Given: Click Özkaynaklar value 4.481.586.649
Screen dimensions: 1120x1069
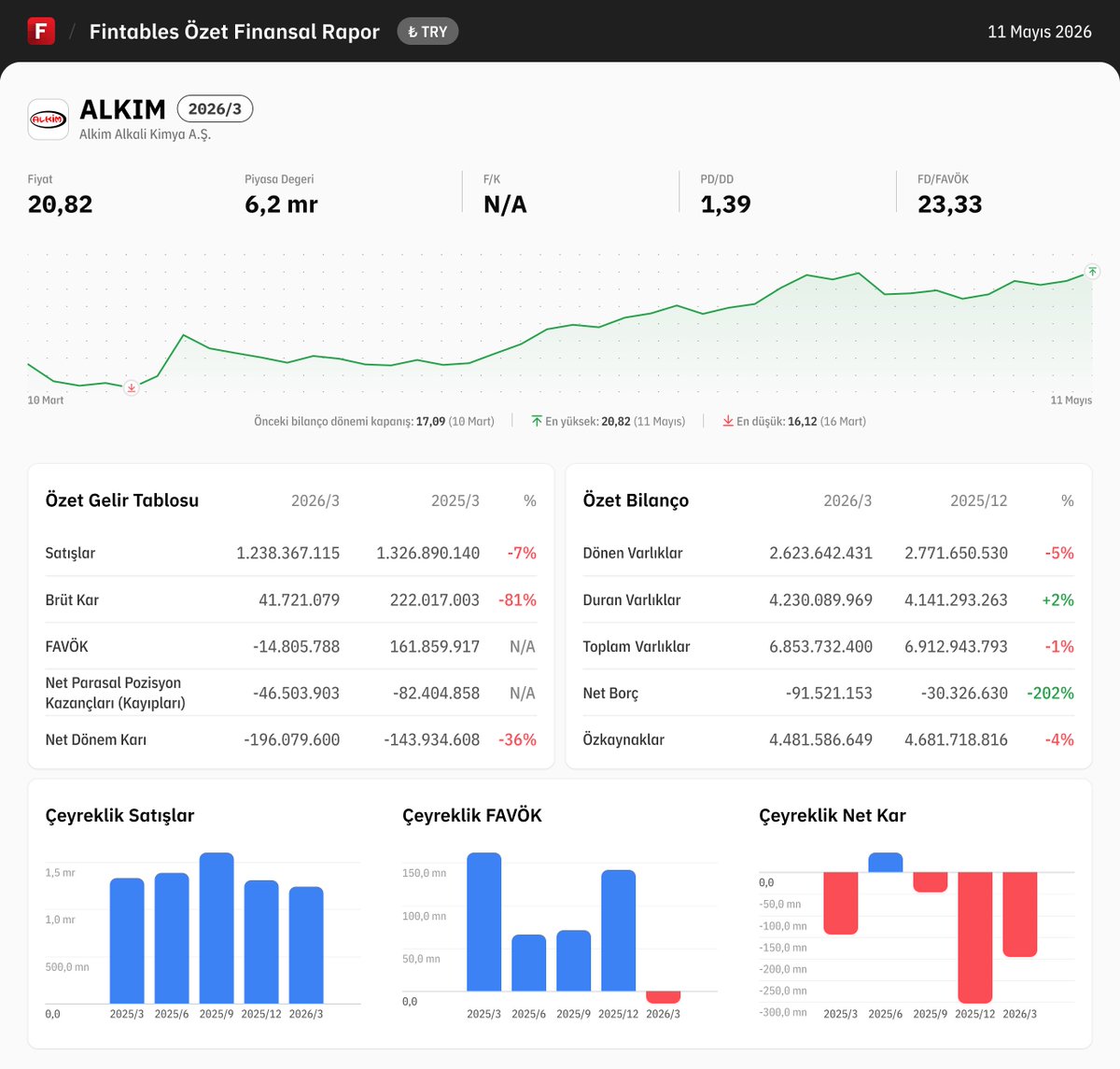Looking at the screenshot, I should (821, 739).
